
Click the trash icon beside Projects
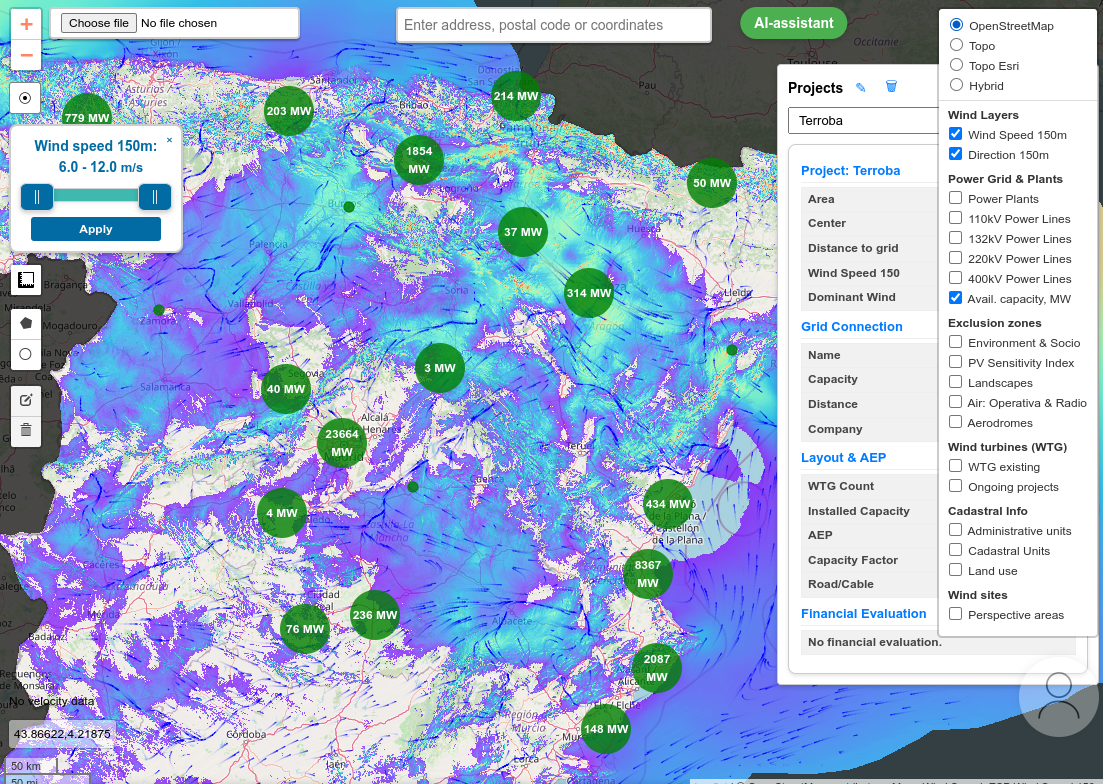click(891, 87)
